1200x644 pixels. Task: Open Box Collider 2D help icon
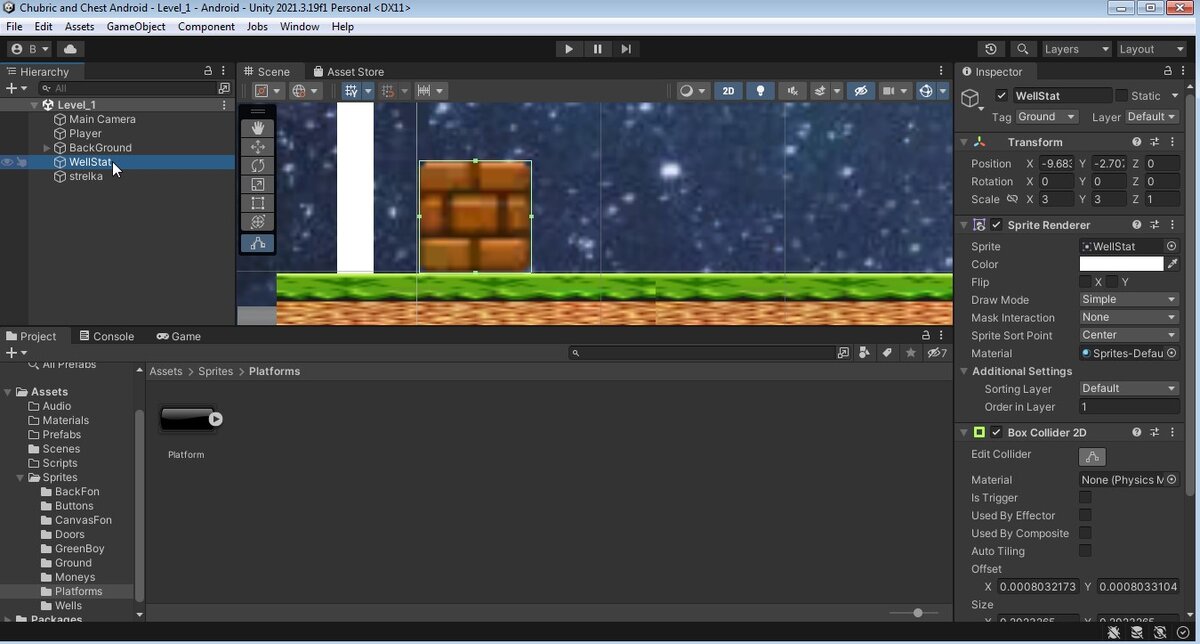(x=1137, y=432)
